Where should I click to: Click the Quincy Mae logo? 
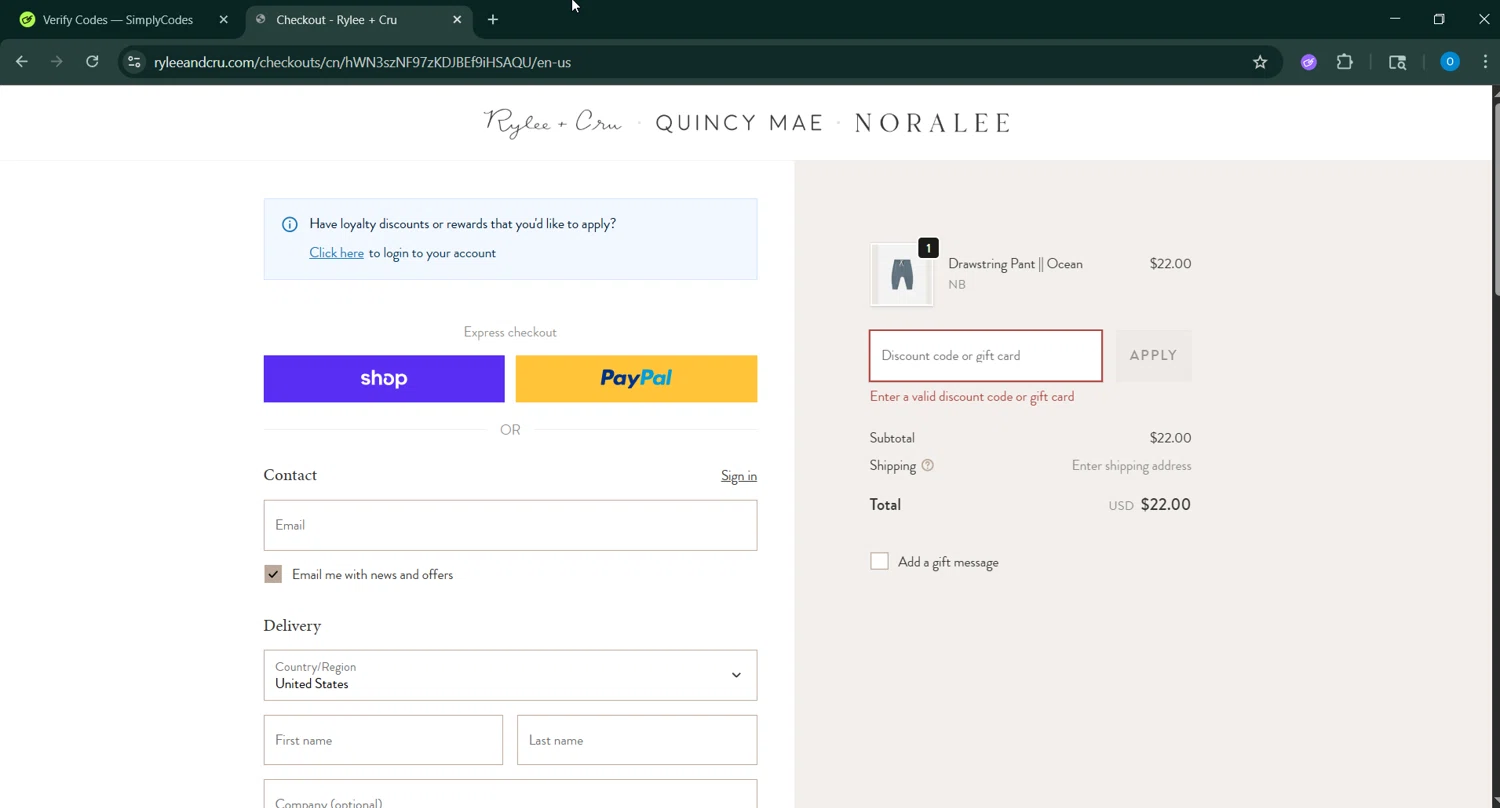point(739,123)
